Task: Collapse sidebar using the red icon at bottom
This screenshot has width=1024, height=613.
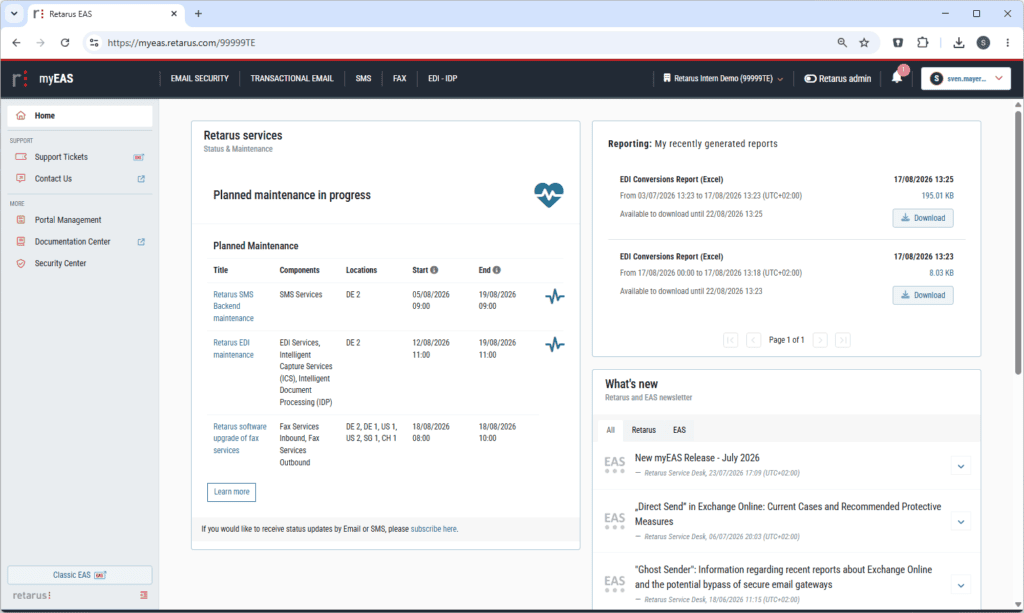Action: pyautogui.click(x=144, y=595)
